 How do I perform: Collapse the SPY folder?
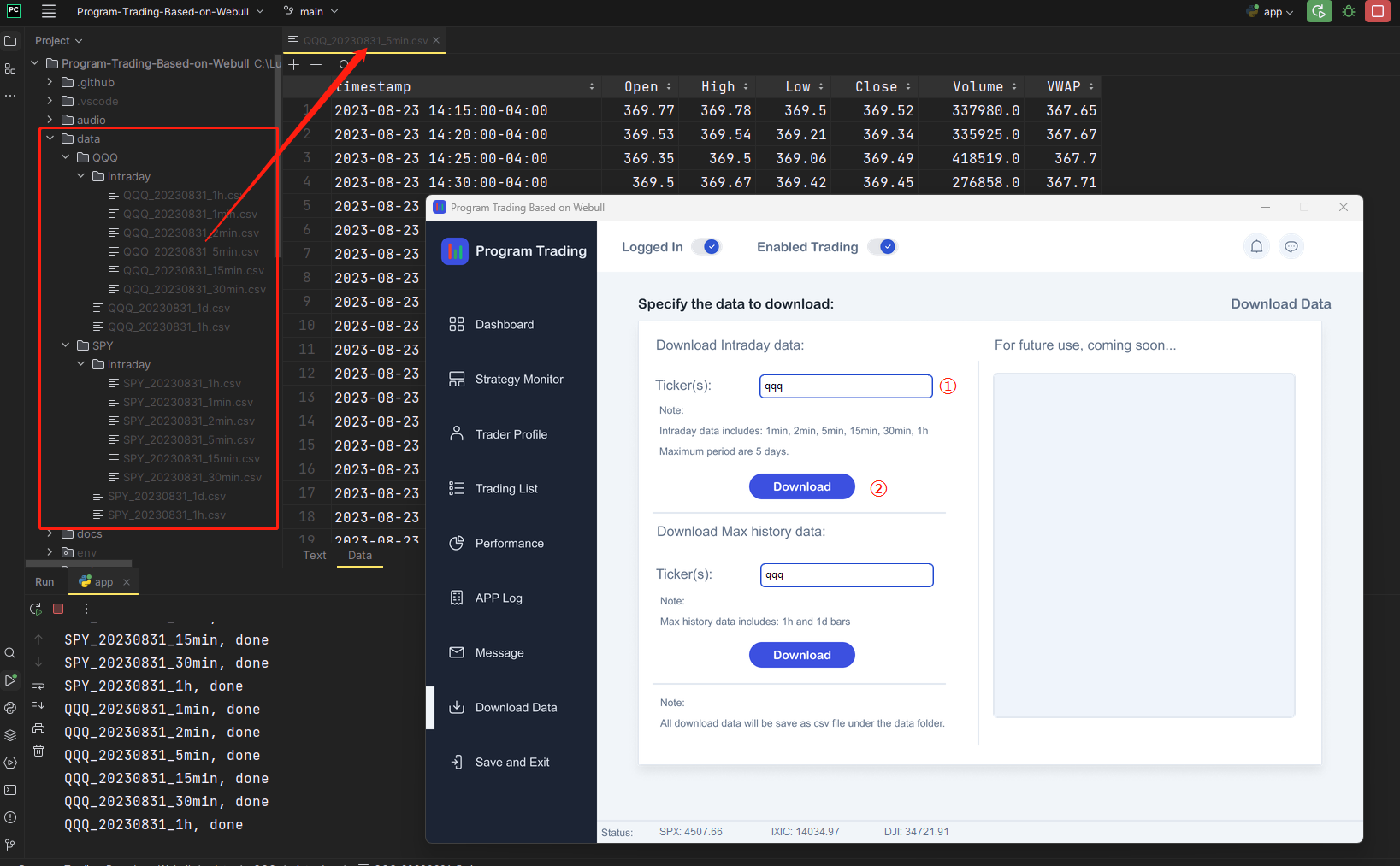(x=66, y=345)
